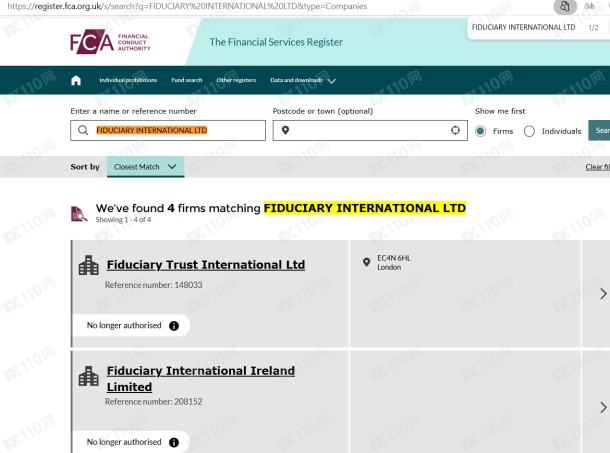The image size is (610, 453).
Task: Click 'The Financial Services Register' heading
Action: [276, 42]
